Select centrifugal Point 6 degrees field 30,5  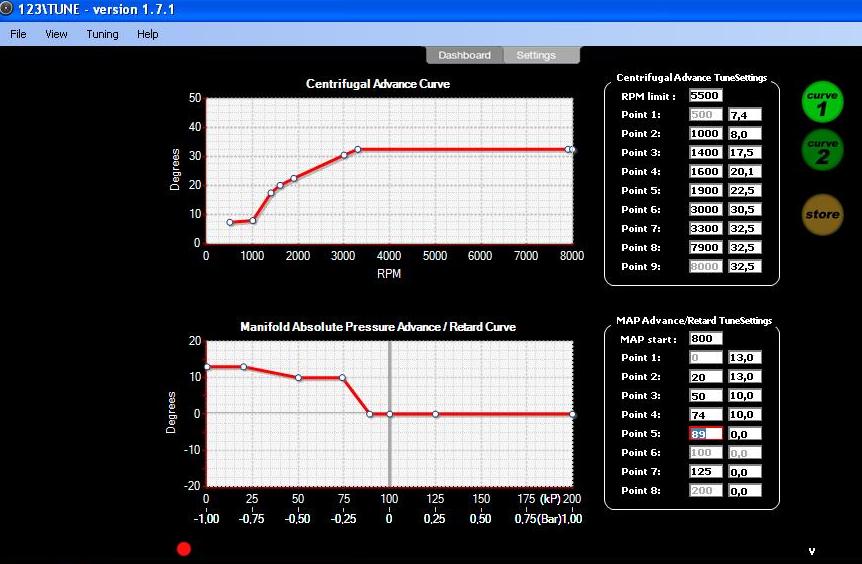click(745, 210)
